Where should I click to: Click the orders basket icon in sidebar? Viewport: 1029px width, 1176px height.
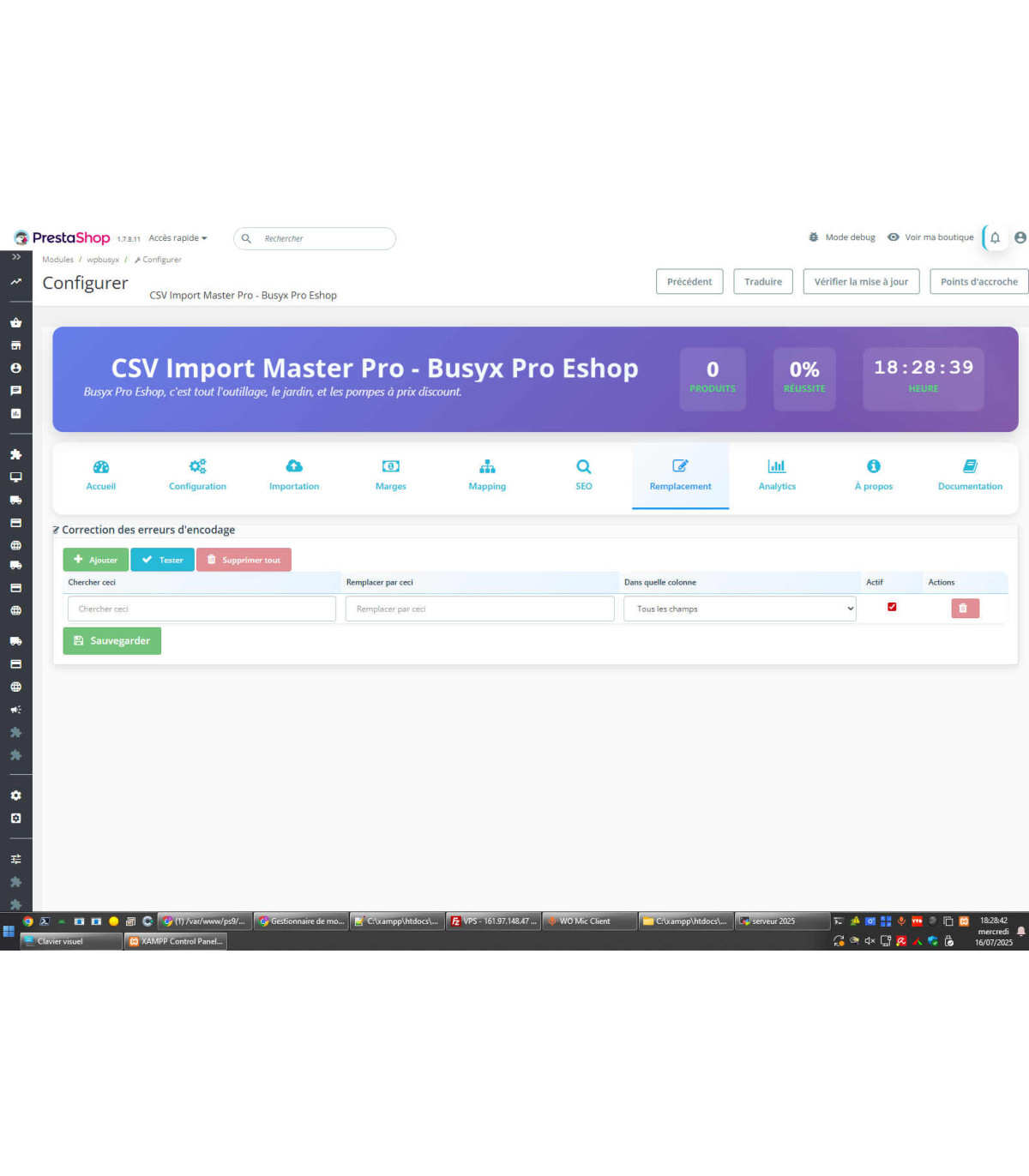[x=15, y=323]
